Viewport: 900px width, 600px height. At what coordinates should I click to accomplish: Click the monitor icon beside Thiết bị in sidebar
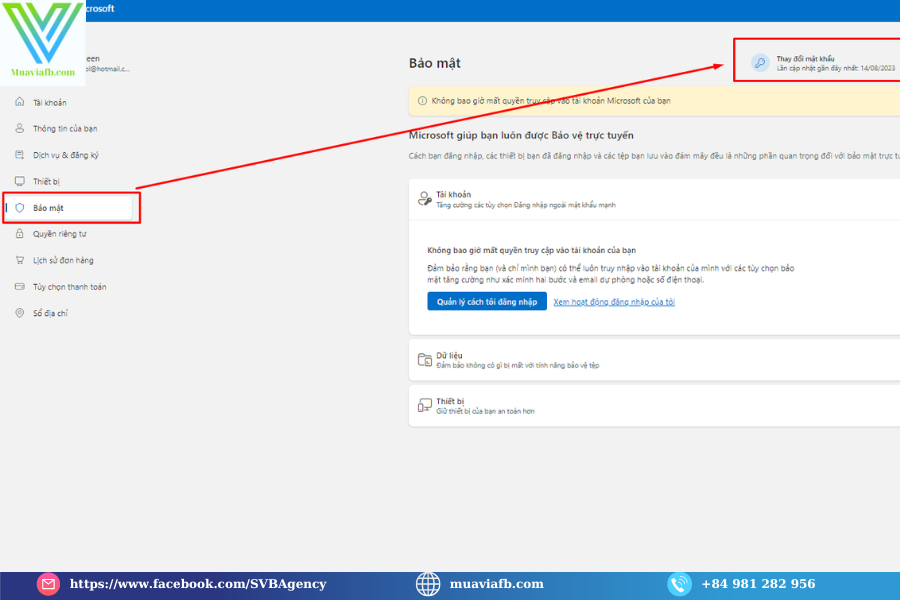20,181
